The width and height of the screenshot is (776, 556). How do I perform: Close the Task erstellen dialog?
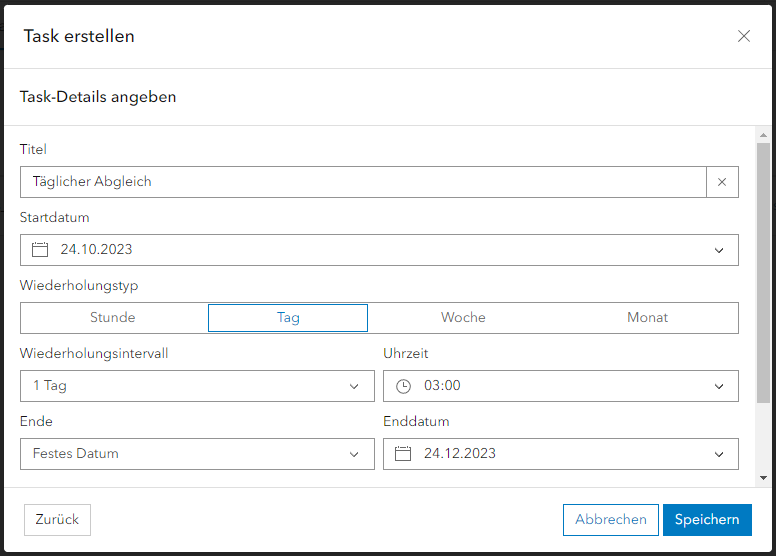coord(743,36)
